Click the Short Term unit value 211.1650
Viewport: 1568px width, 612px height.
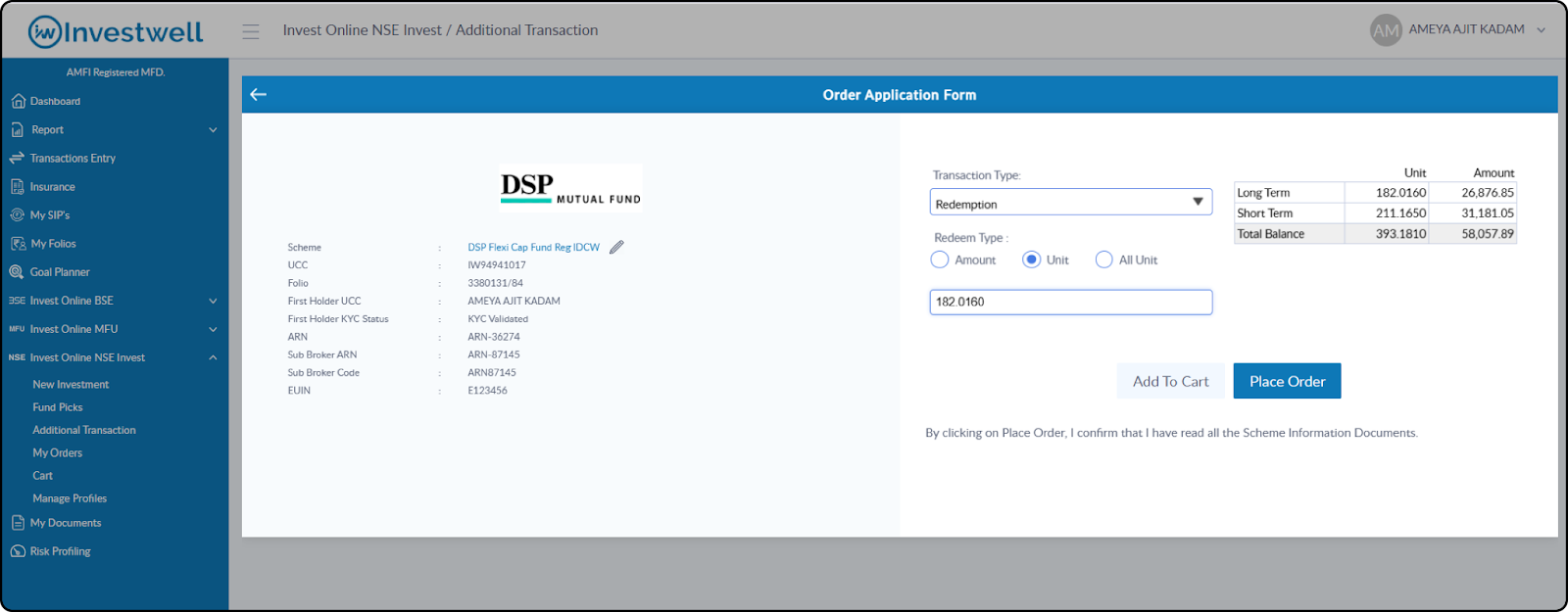click(1400, 213)
